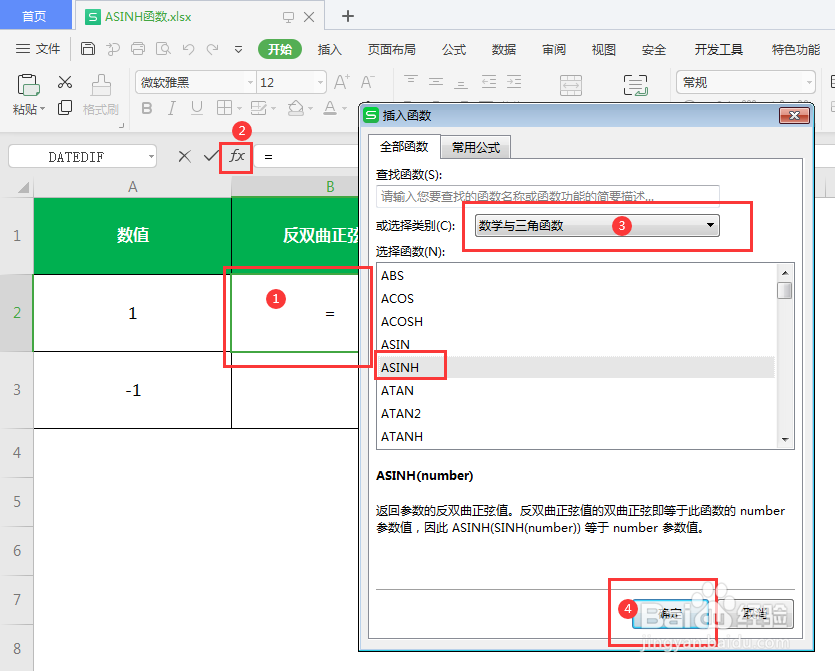The width and height of the screenshot is (835, 671).
Task: Switch to the 首页 home tab
Action: click(x=34, y=17)
